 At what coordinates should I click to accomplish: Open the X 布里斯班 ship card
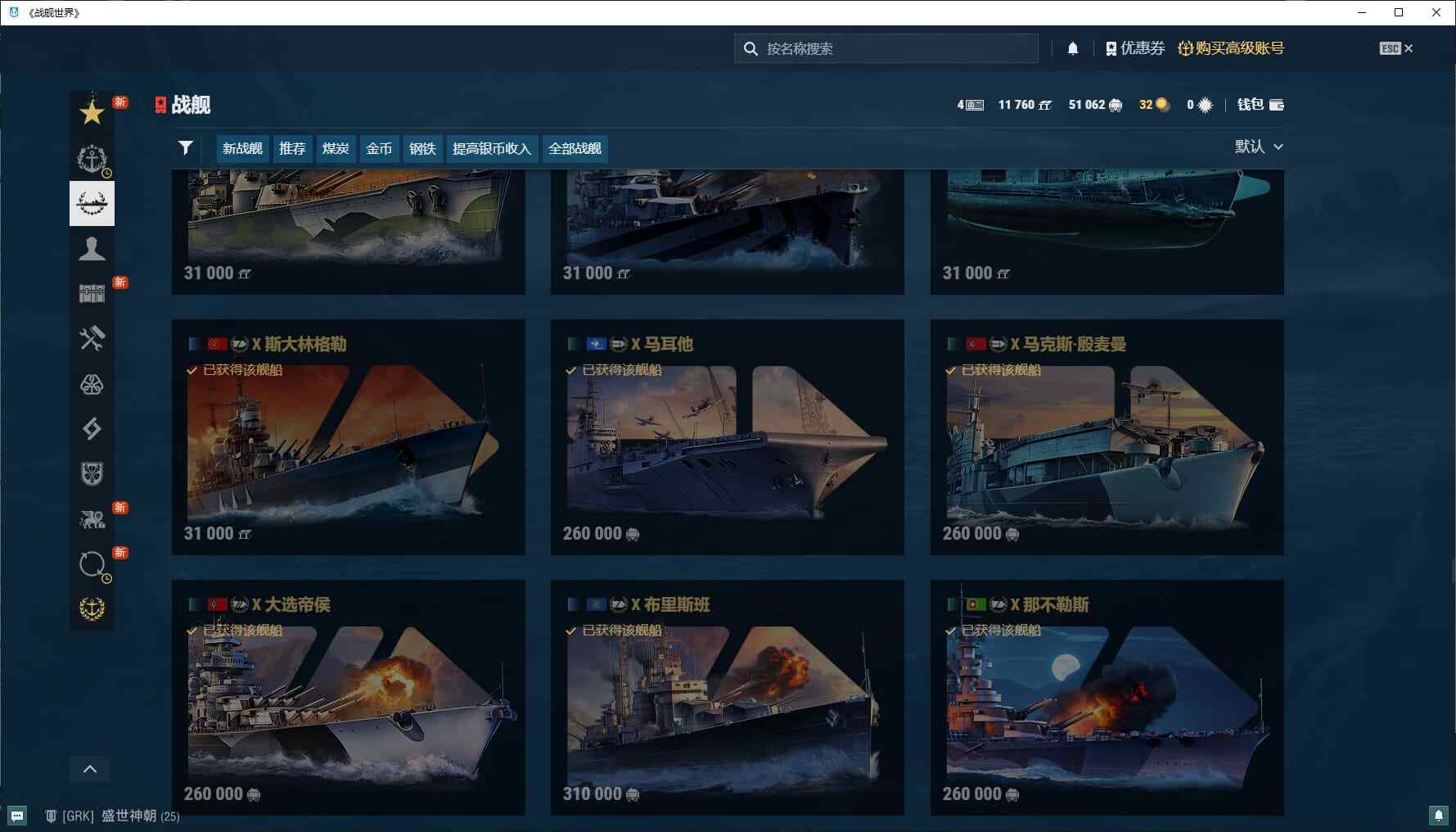[728, 698]
